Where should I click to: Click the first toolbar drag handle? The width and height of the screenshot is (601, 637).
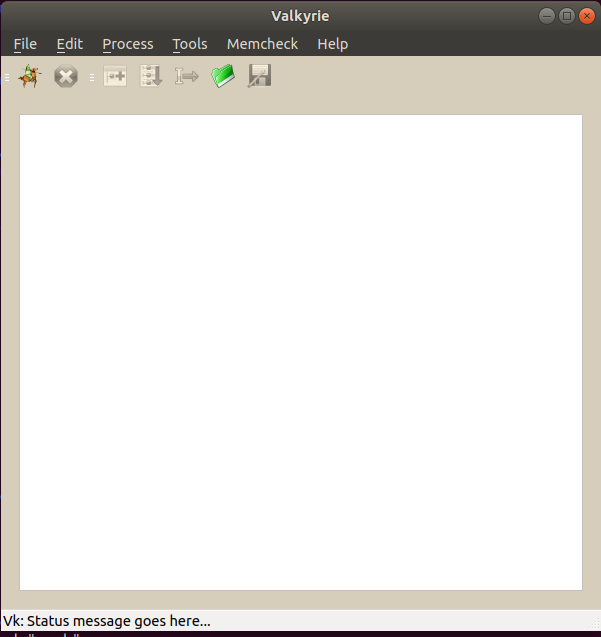(x=7, y=77)
